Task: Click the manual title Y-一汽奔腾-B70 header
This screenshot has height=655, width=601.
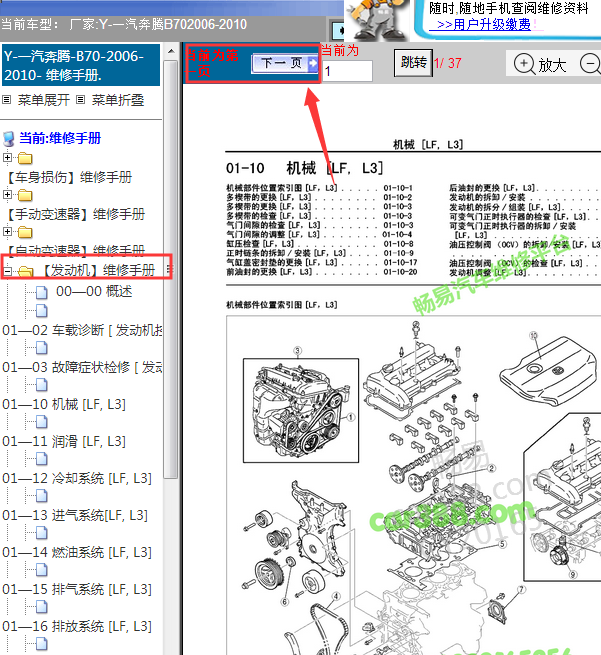Action: click(x=80, y=65)
